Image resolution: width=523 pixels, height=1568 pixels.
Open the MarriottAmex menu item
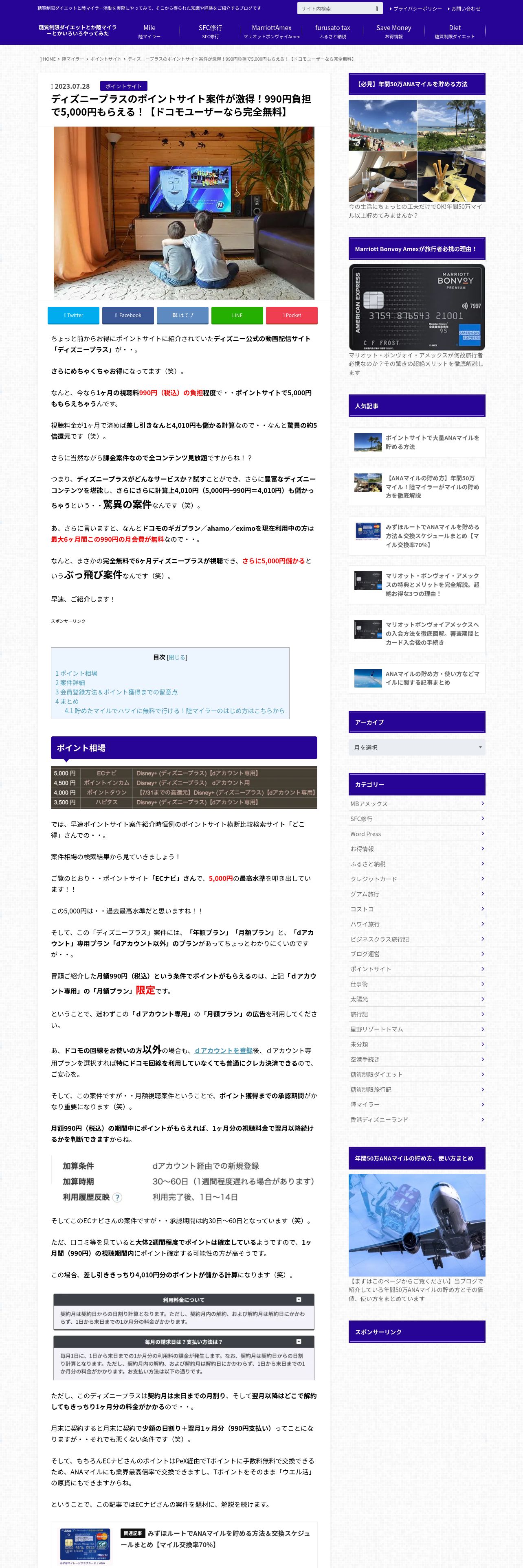pyautogui.click(x=272, y=32)
